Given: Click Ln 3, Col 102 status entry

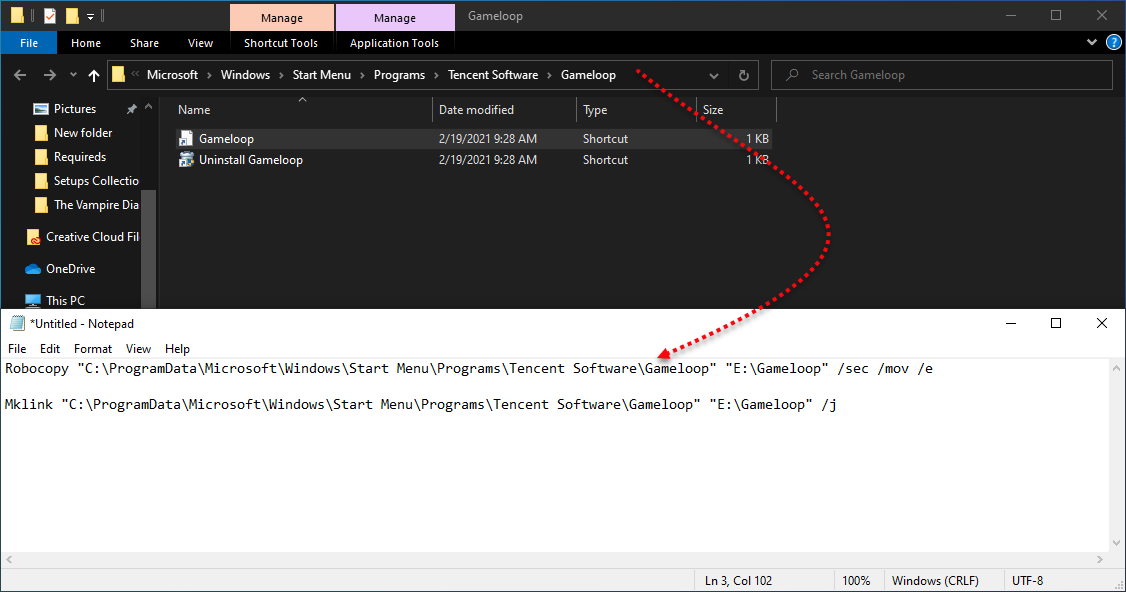Looking at the screenshot, I should [x=738, y=581].
